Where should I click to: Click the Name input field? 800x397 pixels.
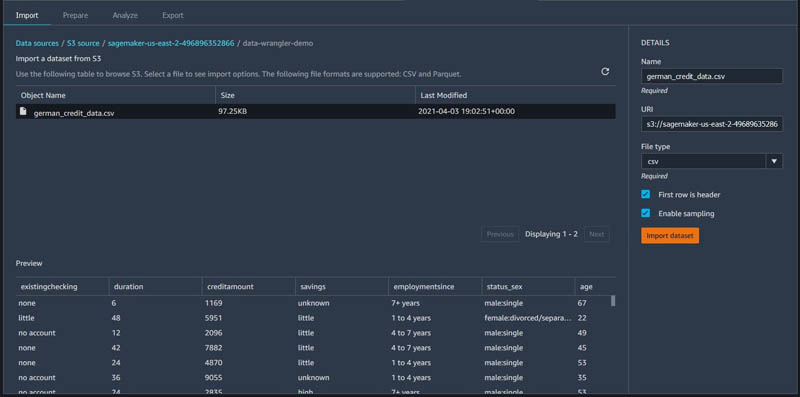coord(712,76)
